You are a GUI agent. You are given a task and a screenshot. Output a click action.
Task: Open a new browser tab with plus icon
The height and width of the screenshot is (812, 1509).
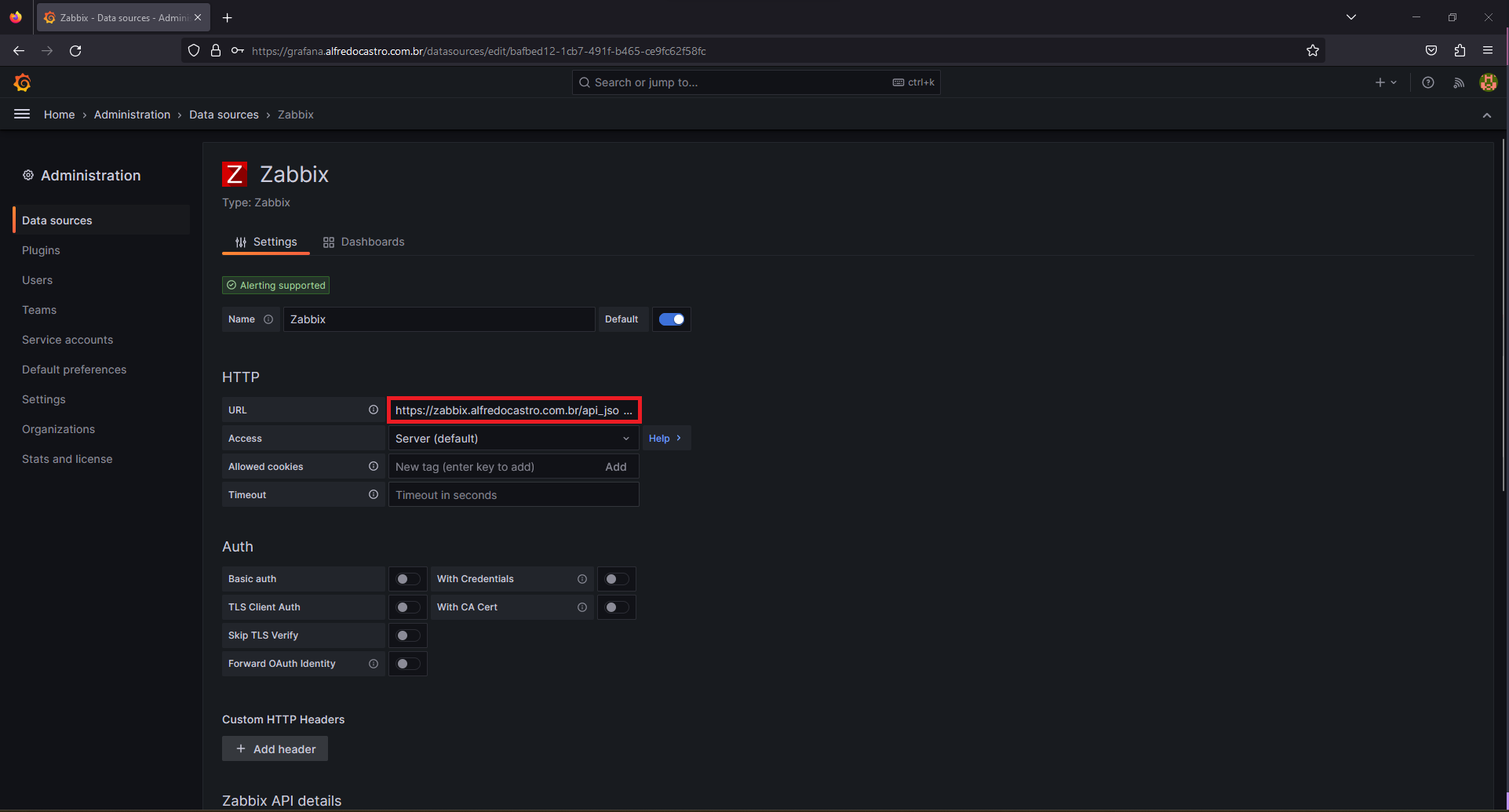pyautogui.click(x=228, y=17)
